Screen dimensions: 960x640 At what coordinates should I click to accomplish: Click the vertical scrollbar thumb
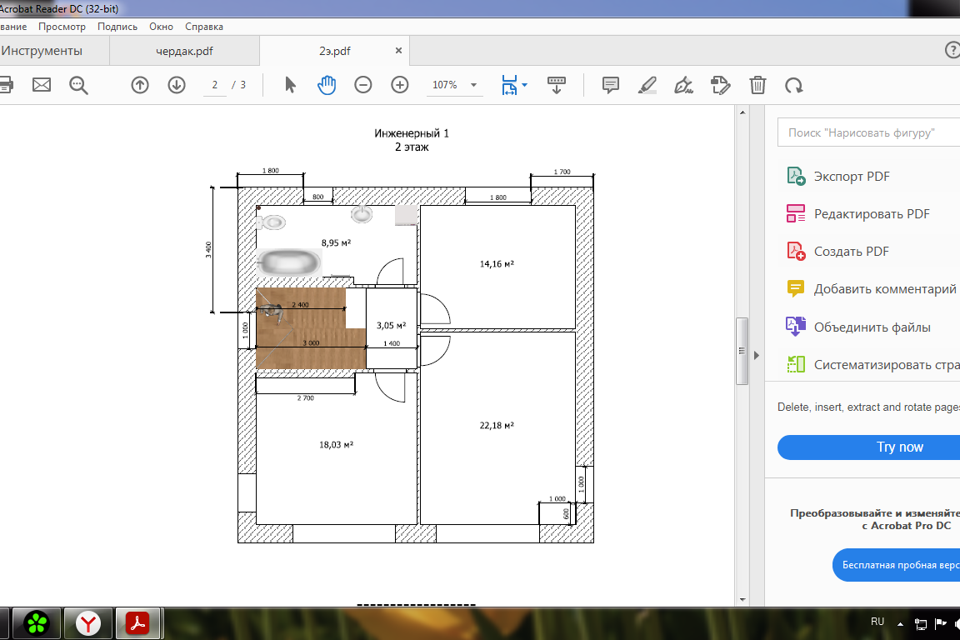[x=742, y=351]
